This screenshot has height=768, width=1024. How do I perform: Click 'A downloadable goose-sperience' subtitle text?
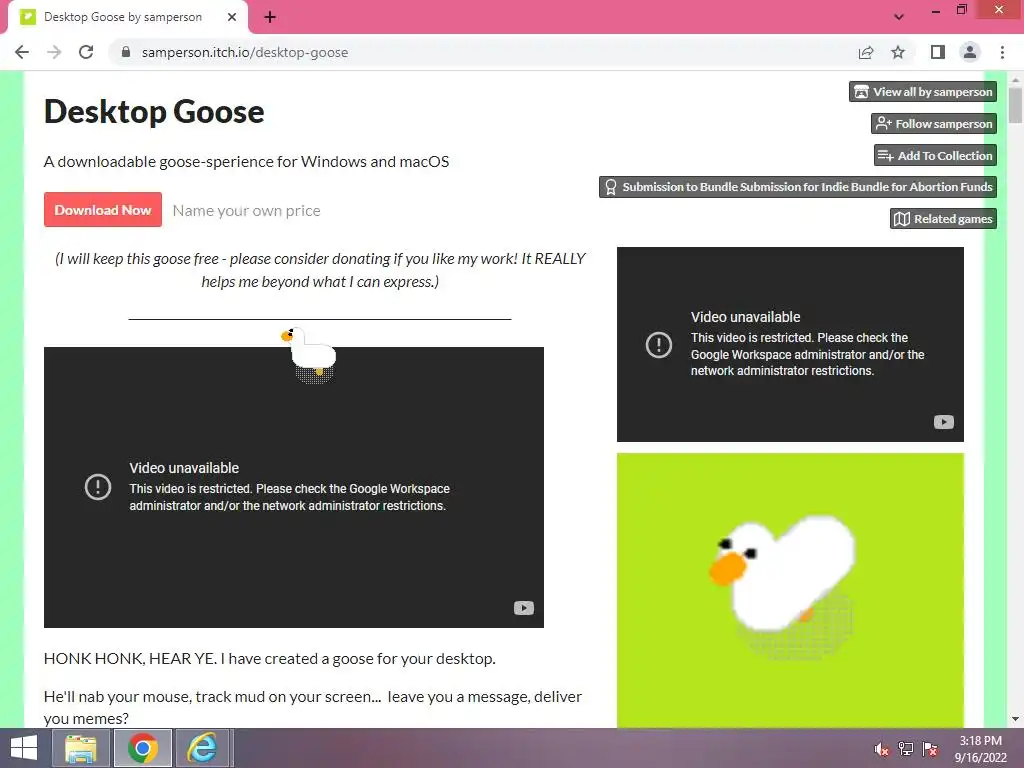[246, 161]
